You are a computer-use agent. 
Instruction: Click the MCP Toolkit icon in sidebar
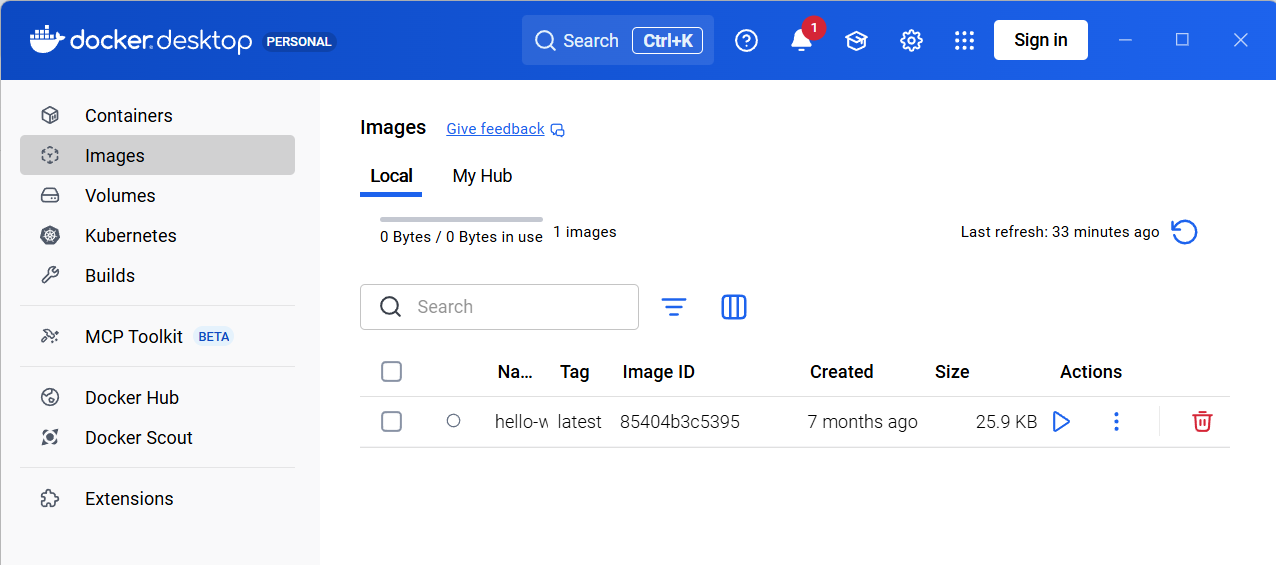(x=50, y=337)
